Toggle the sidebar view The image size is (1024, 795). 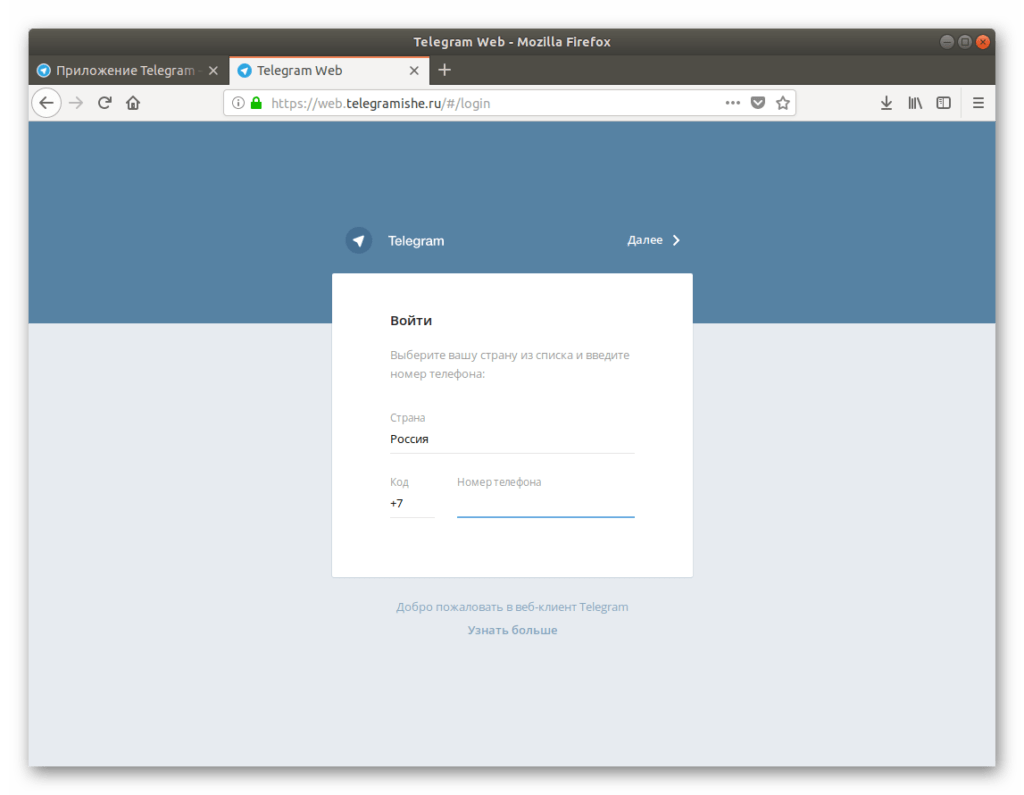944,103
